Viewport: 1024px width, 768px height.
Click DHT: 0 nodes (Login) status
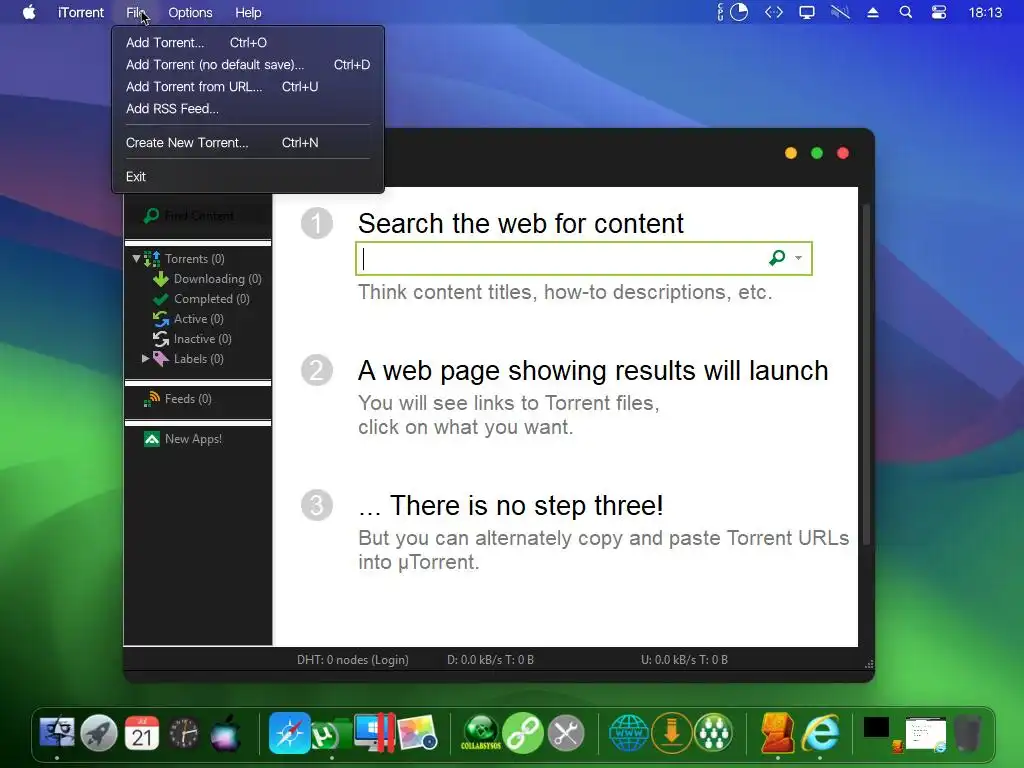pos(353,660)
